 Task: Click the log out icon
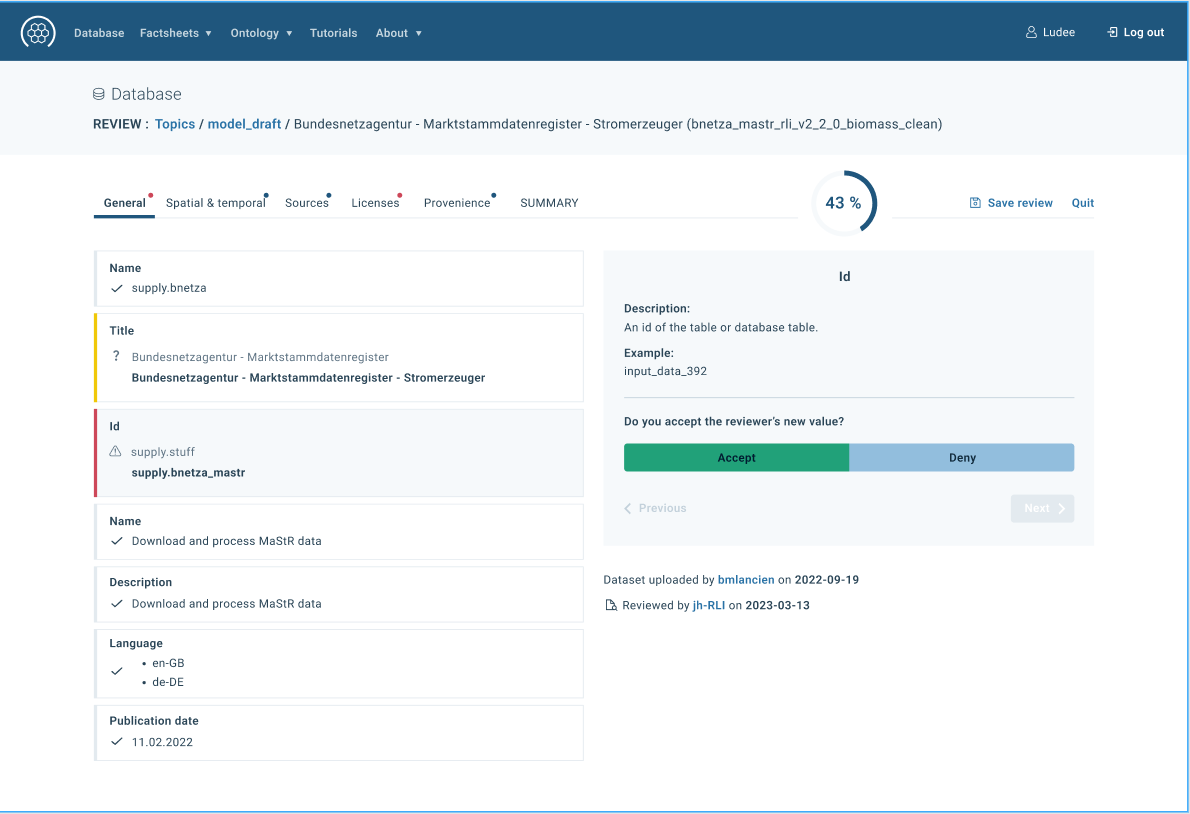tap(1110, 31)
